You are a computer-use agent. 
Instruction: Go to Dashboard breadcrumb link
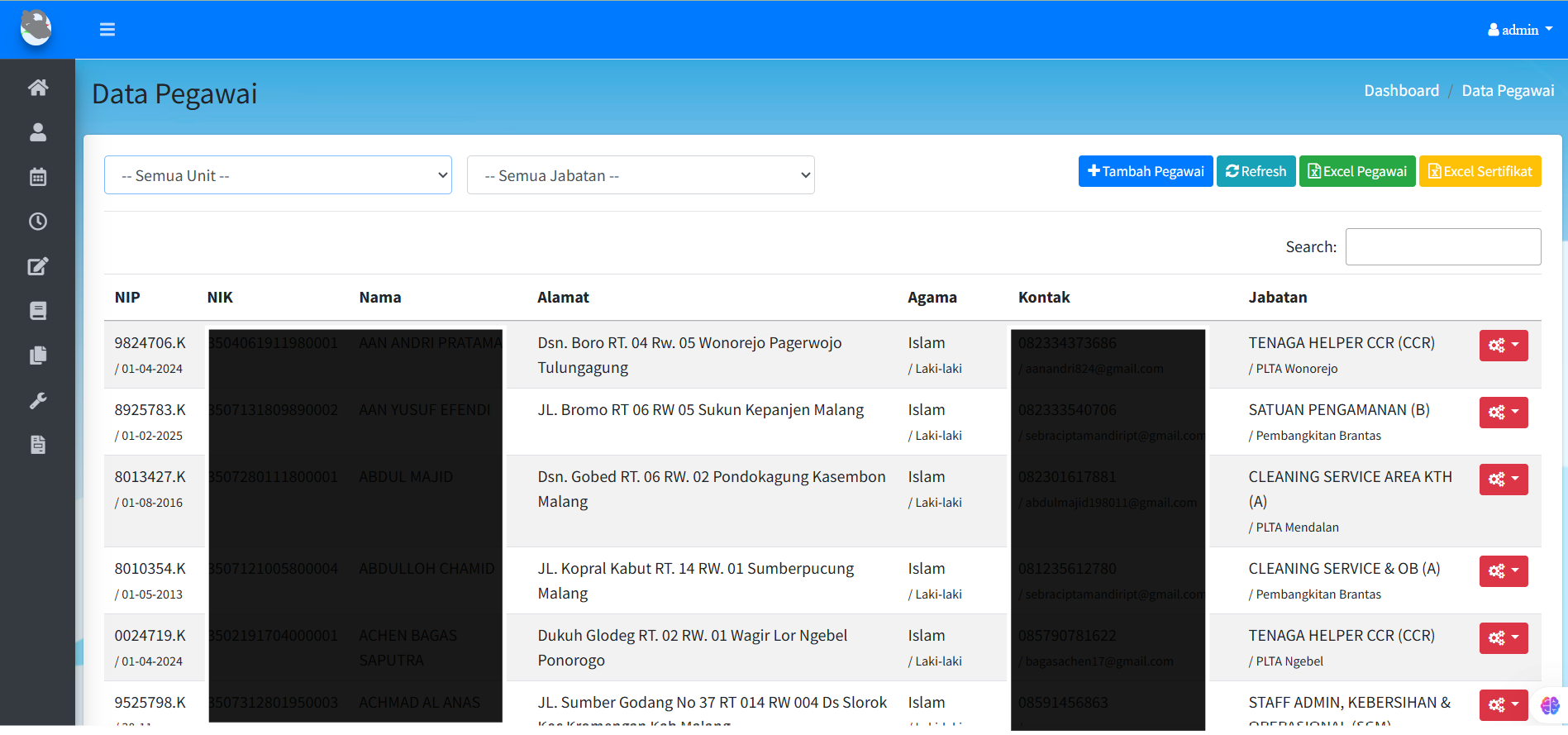[x=1401, y=91]
